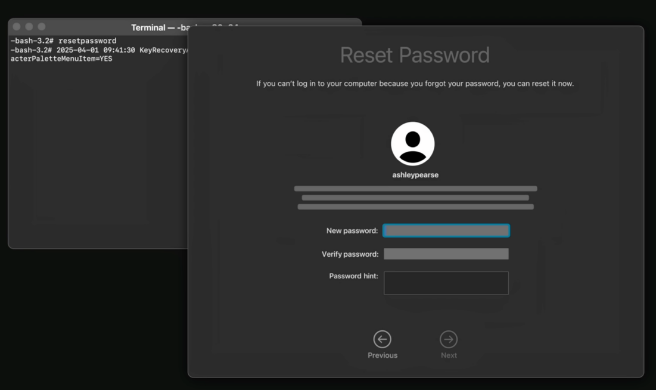Click the Password hint: label
The width and height of the screenshot is (656, 390).
coord(354,276)
